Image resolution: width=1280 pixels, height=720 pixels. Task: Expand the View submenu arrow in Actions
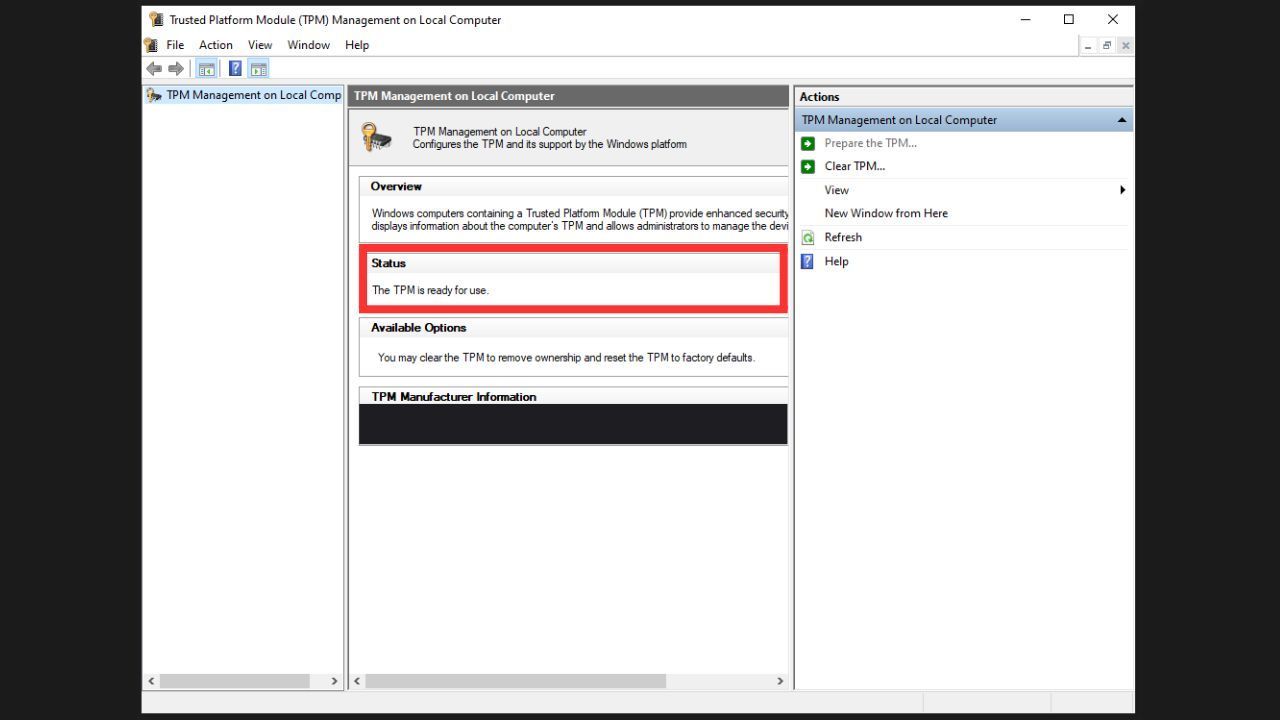pyautogui.click(x=1122, y=190)
